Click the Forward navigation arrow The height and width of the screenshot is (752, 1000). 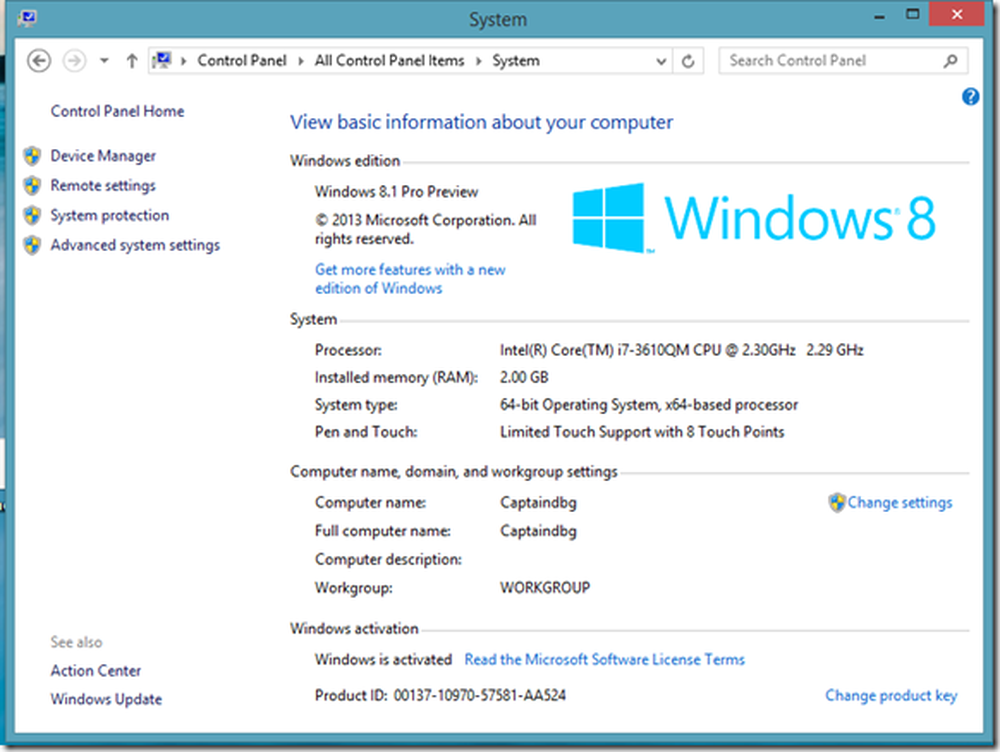pyautogui.click(x=75, y=61)
